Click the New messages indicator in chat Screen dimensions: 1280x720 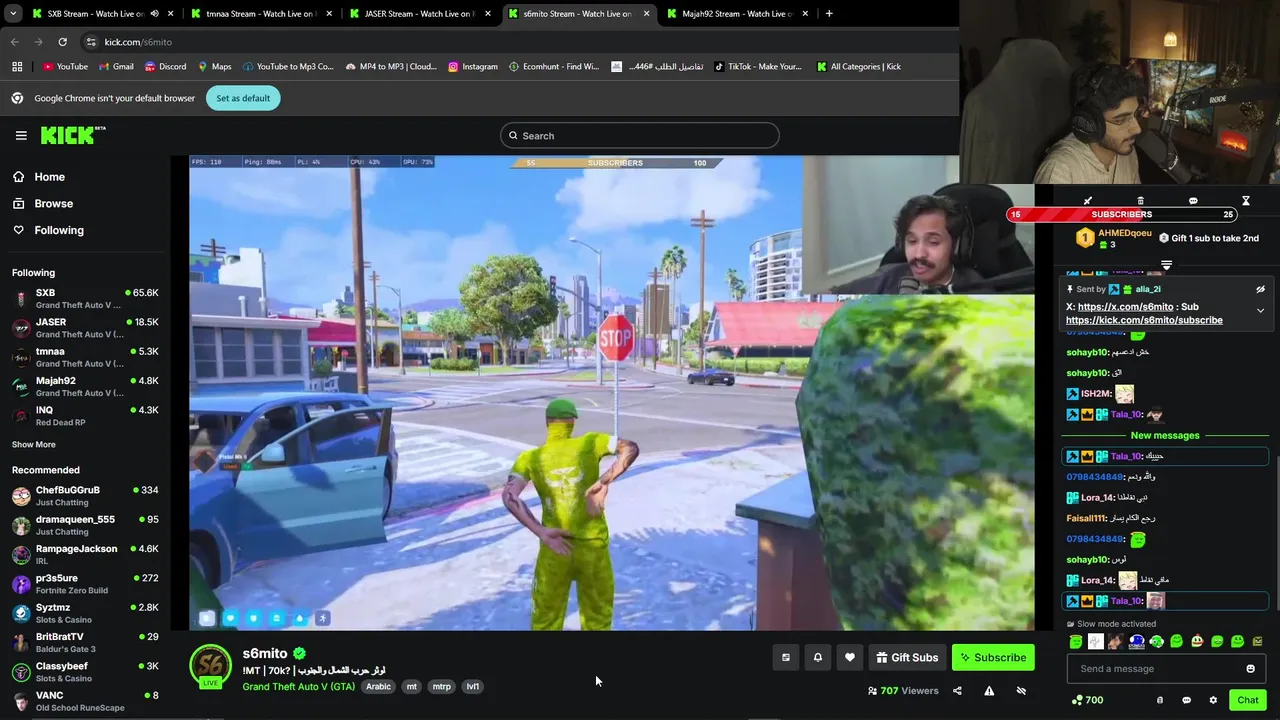[x=1165, y=436]
